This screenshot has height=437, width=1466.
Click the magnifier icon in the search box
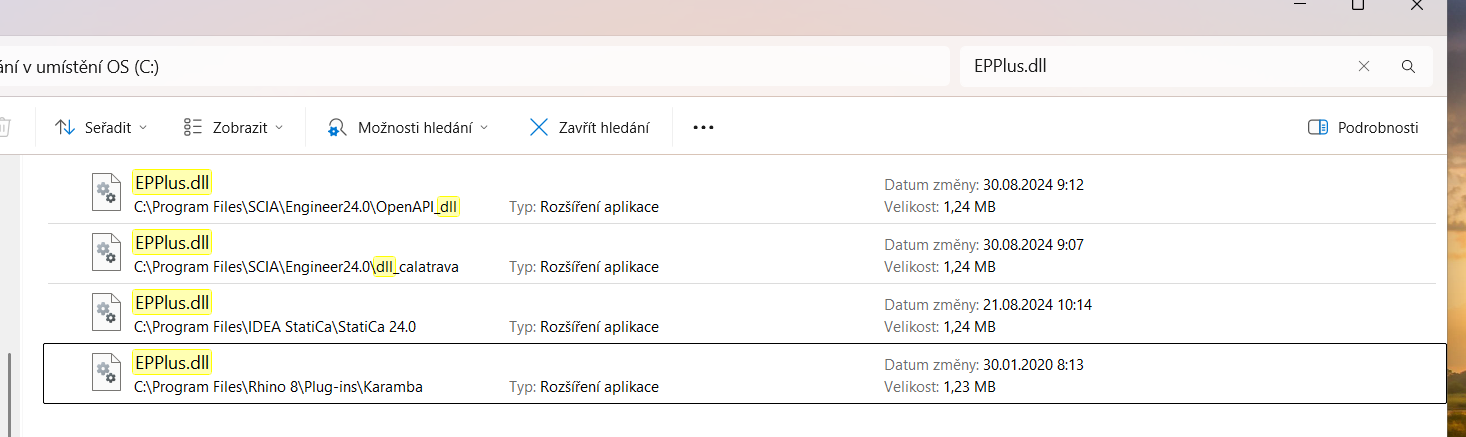1408,67
